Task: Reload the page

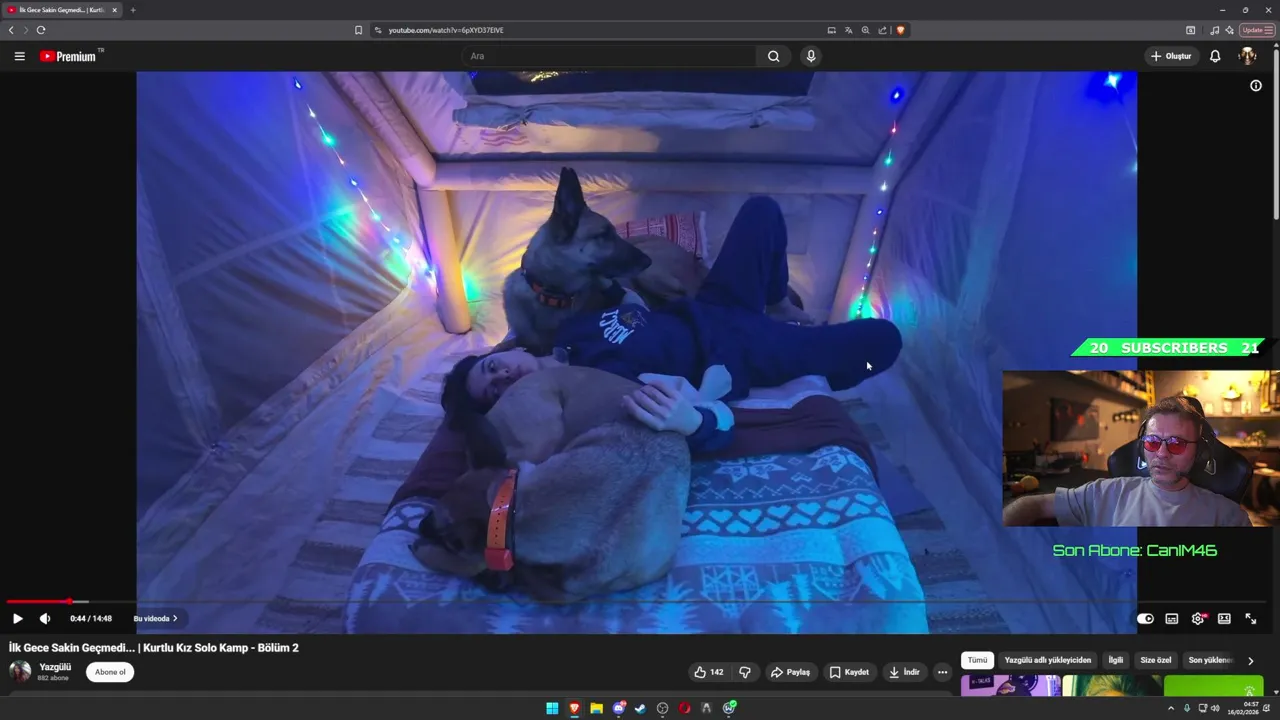Action: pyautogui.click(x=41, y=30)
